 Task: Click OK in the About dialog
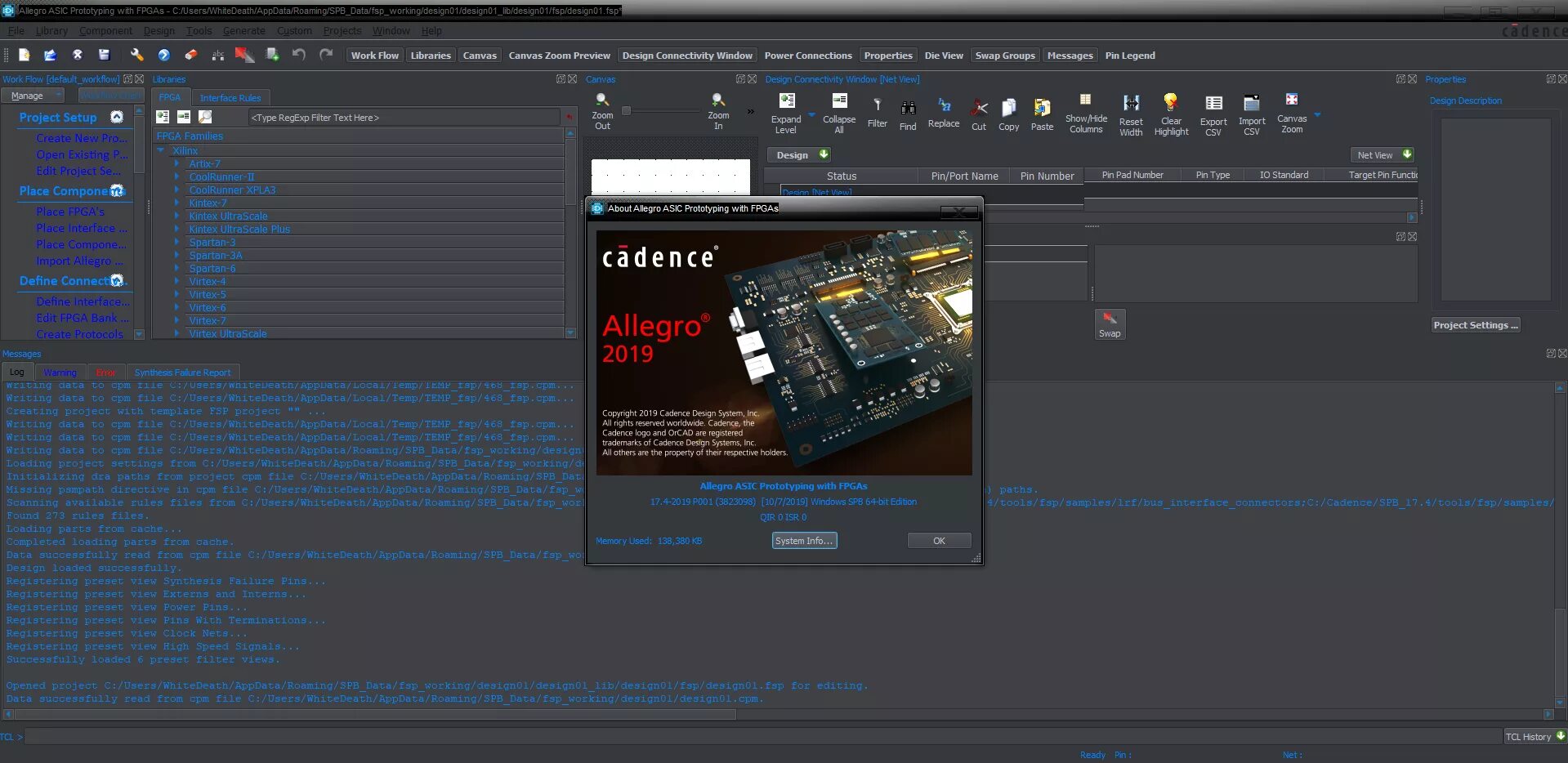[x=939, y=540]
